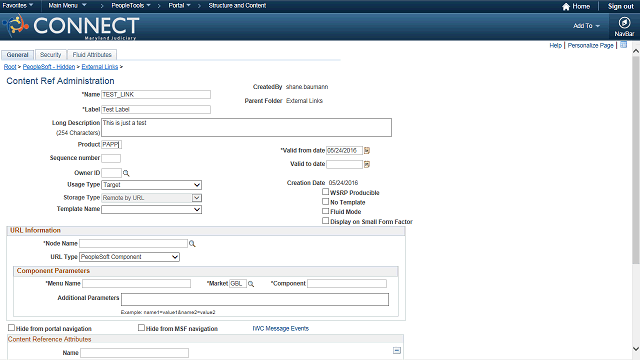
Task: Open the Personalize Page link
Action: click(590, 45)
